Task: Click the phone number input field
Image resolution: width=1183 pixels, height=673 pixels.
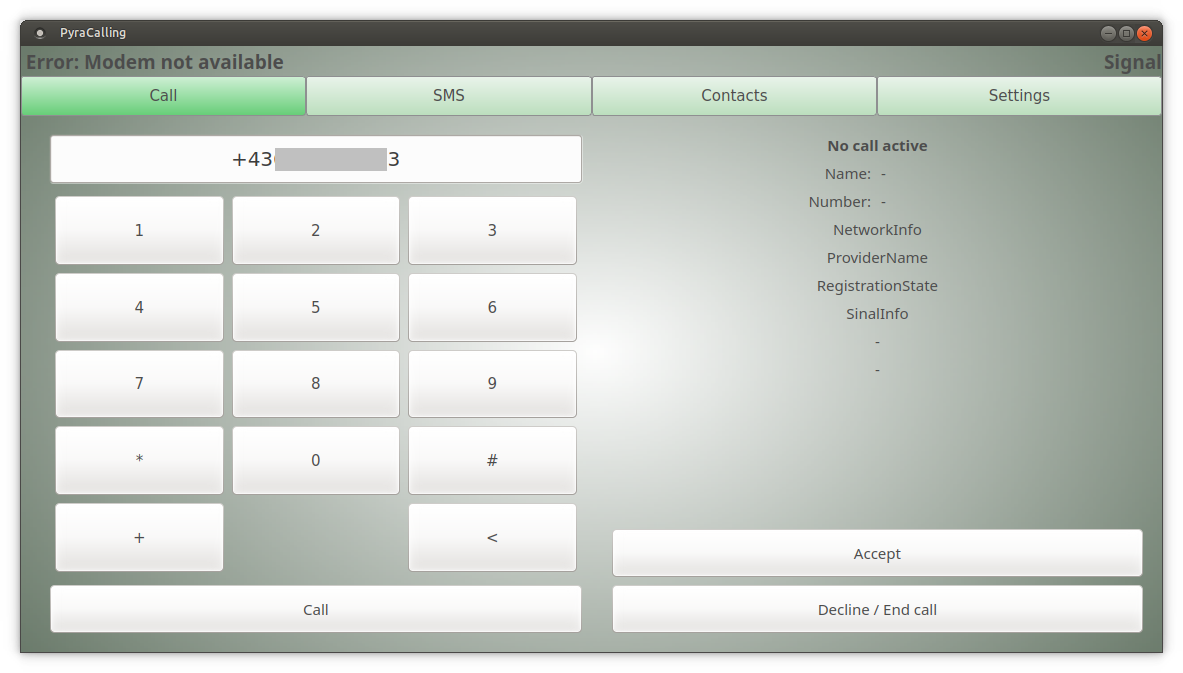Action: [x=316, y=160]
